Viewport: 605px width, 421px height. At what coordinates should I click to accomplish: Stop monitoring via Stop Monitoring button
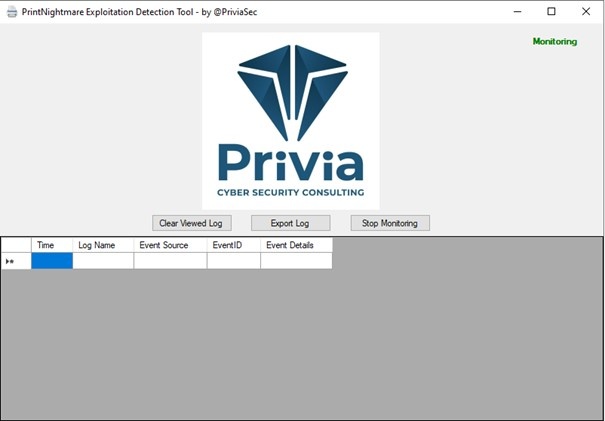[390, 223]
